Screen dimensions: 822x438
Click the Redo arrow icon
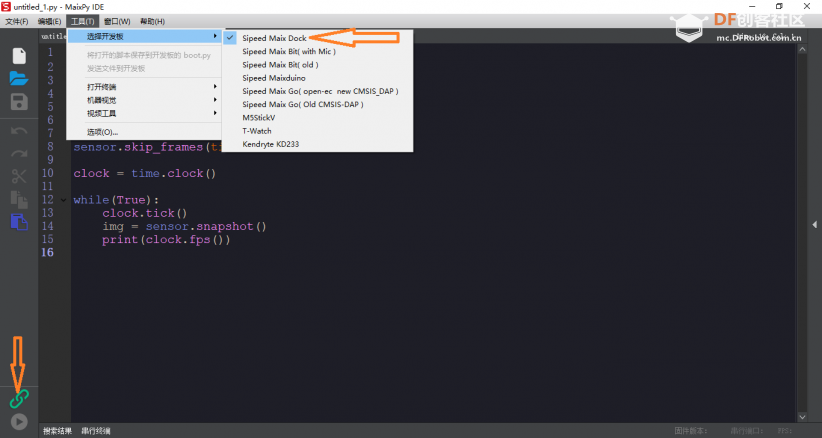click(19, 154)
